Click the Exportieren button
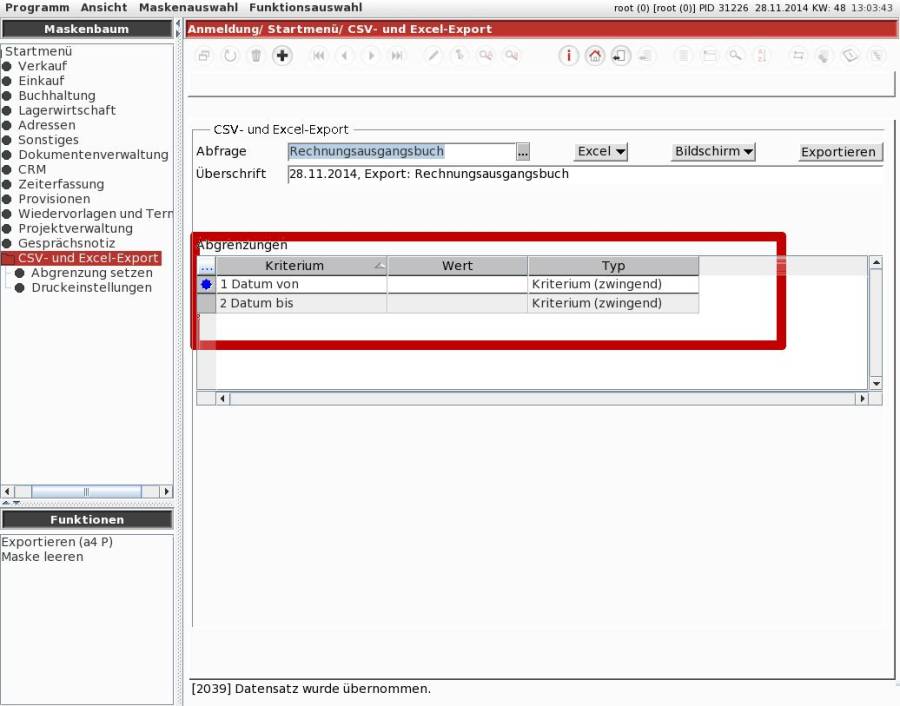The width and height of the screenshot is (900, 706). coord(840,152)
